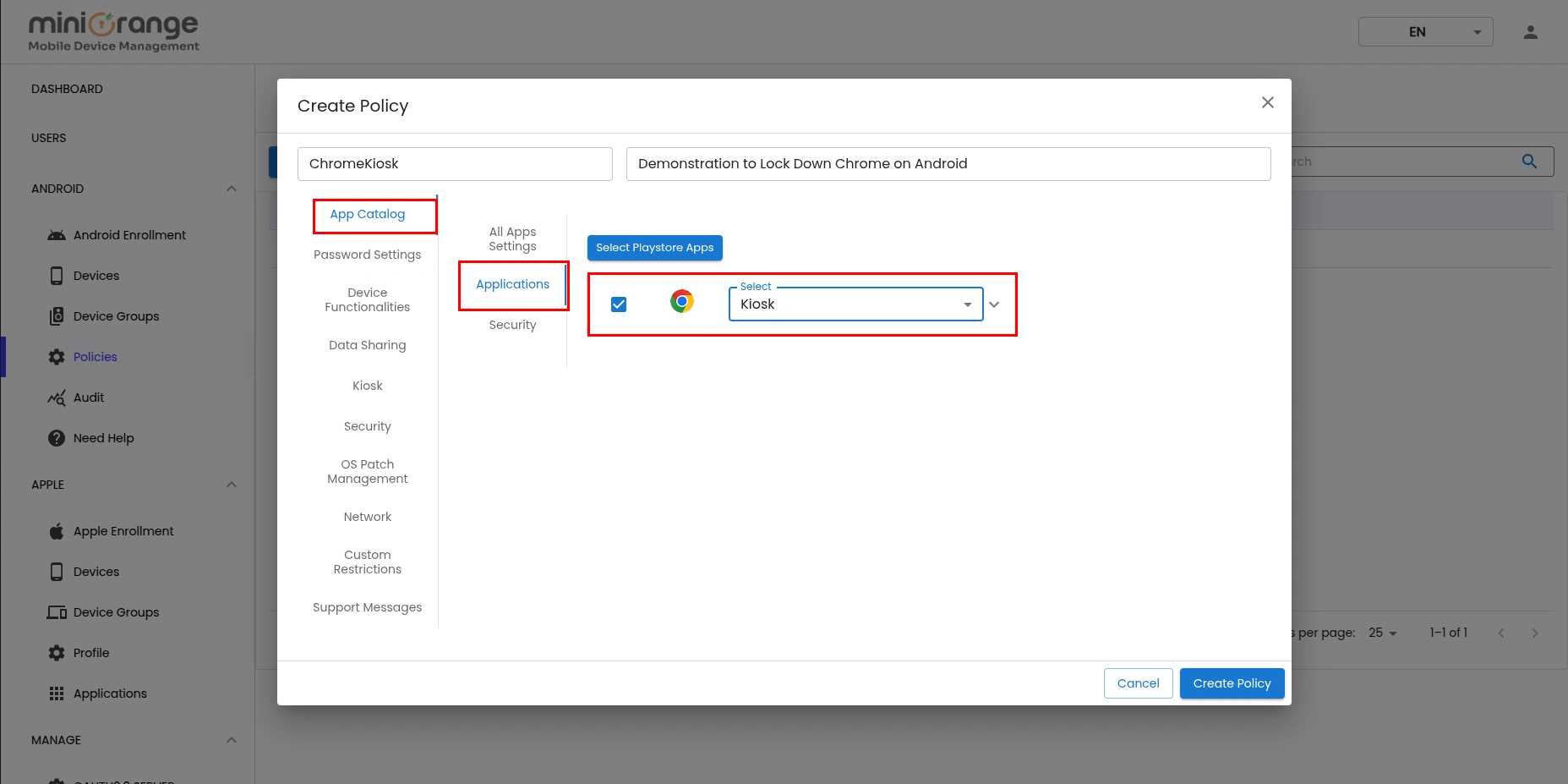Click the Create Policy button
The height and width of the screenshot is (784, 1568).
[1231, 683]
